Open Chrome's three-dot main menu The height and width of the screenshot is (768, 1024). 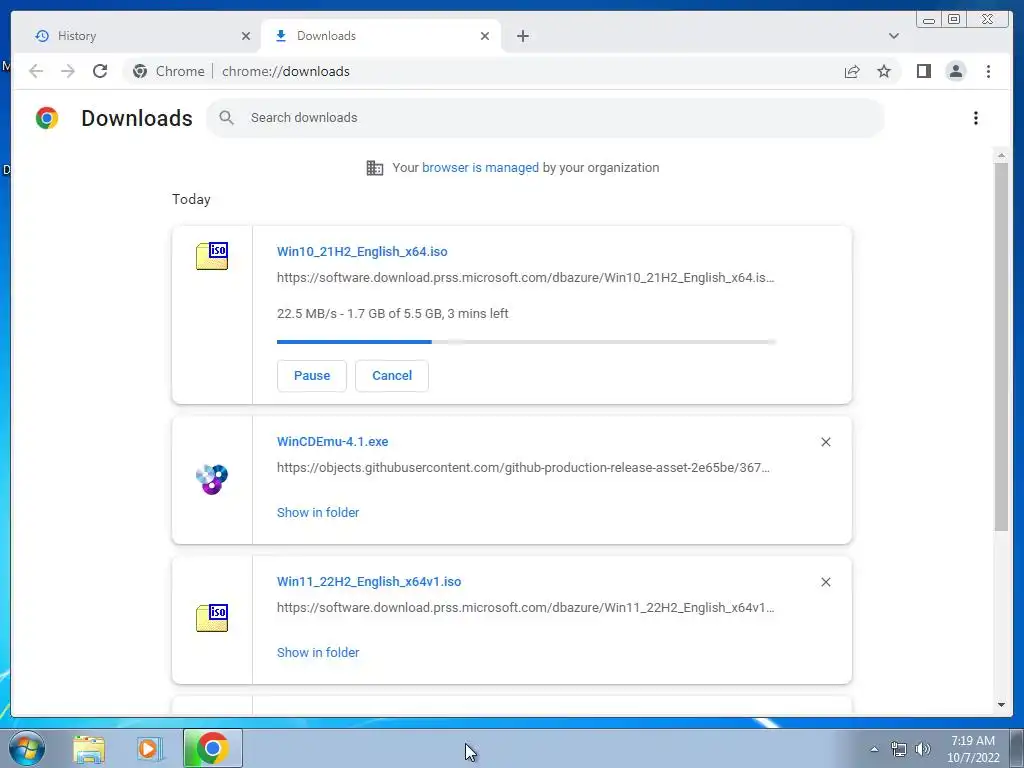(x=988, y=71)
